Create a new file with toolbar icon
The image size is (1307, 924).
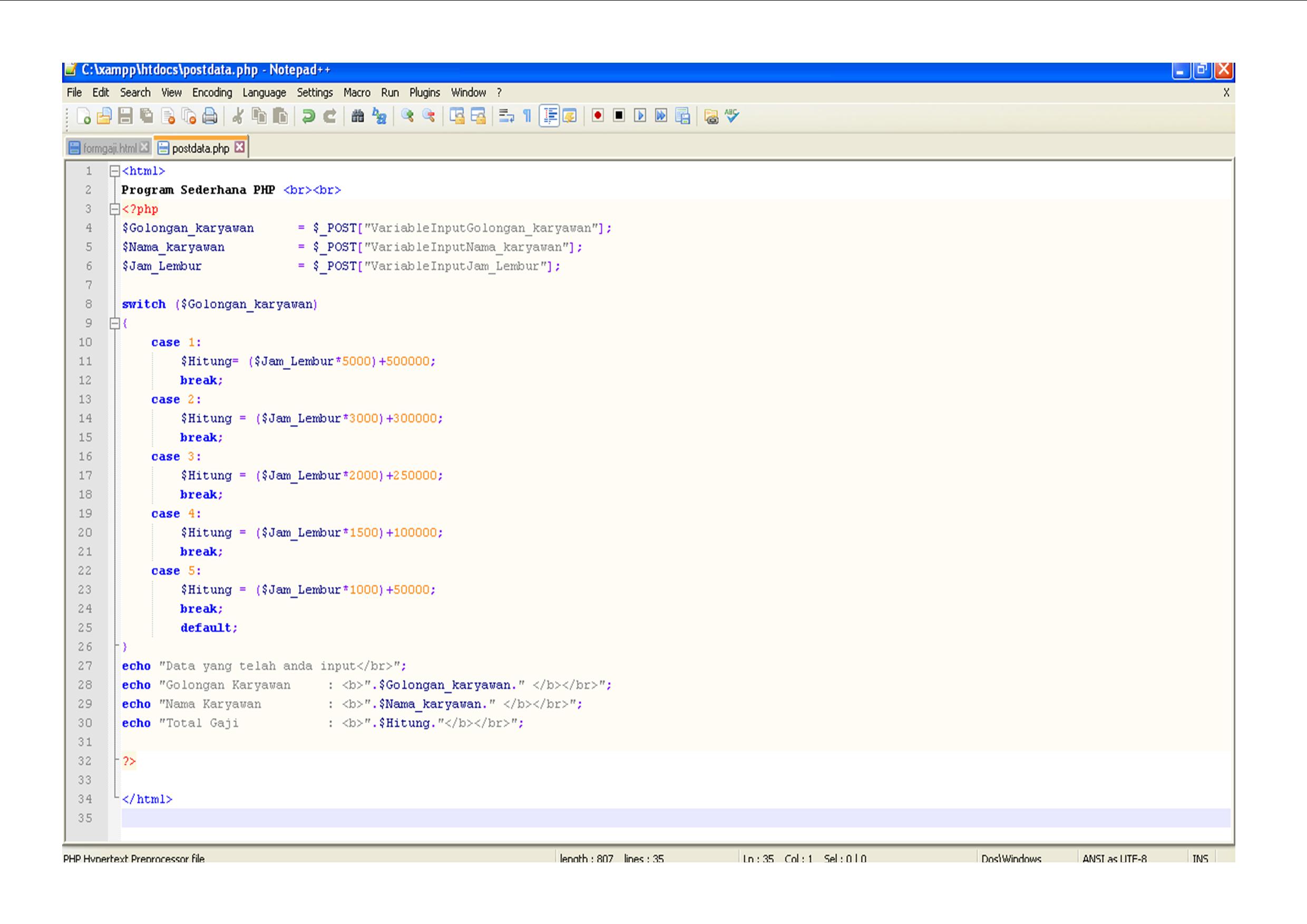coord(84,116)
